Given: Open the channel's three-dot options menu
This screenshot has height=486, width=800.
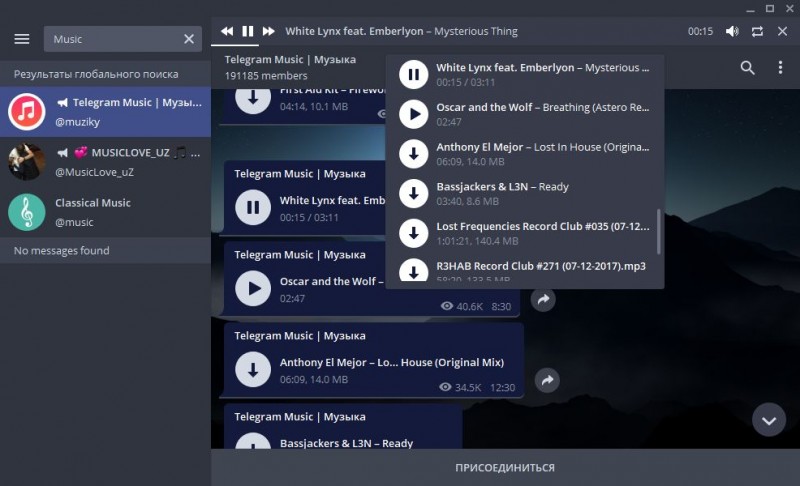Looking at the screenshot, I should coord(780,68).
